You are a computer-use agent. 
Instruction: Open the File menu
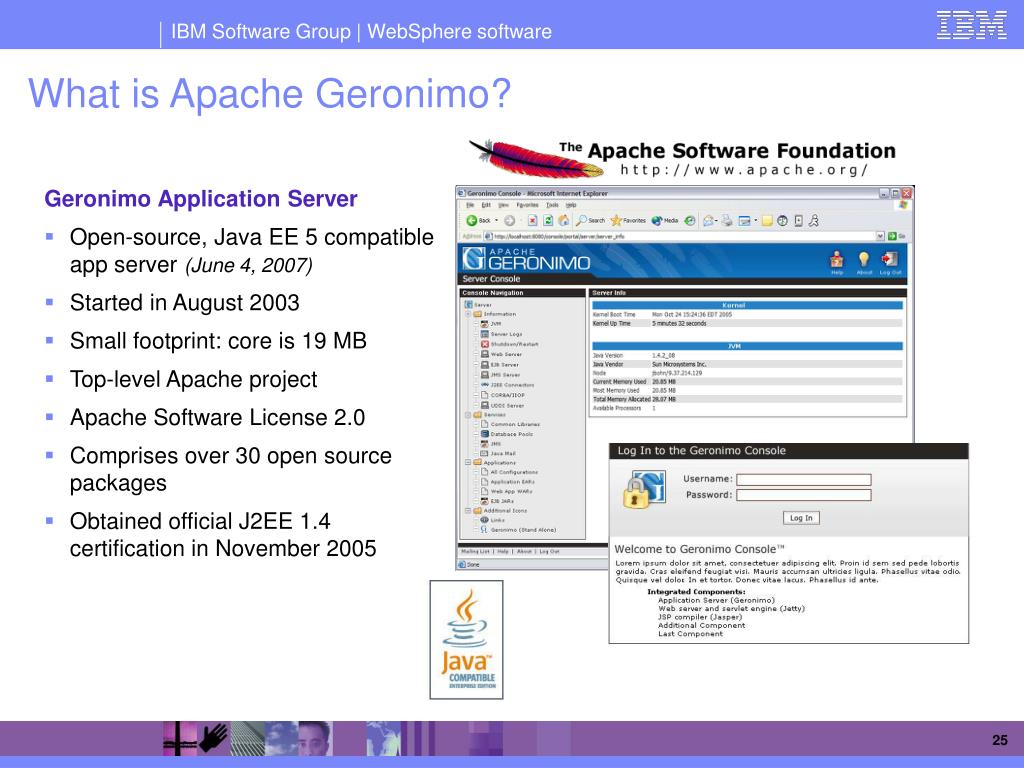[470, 205]
